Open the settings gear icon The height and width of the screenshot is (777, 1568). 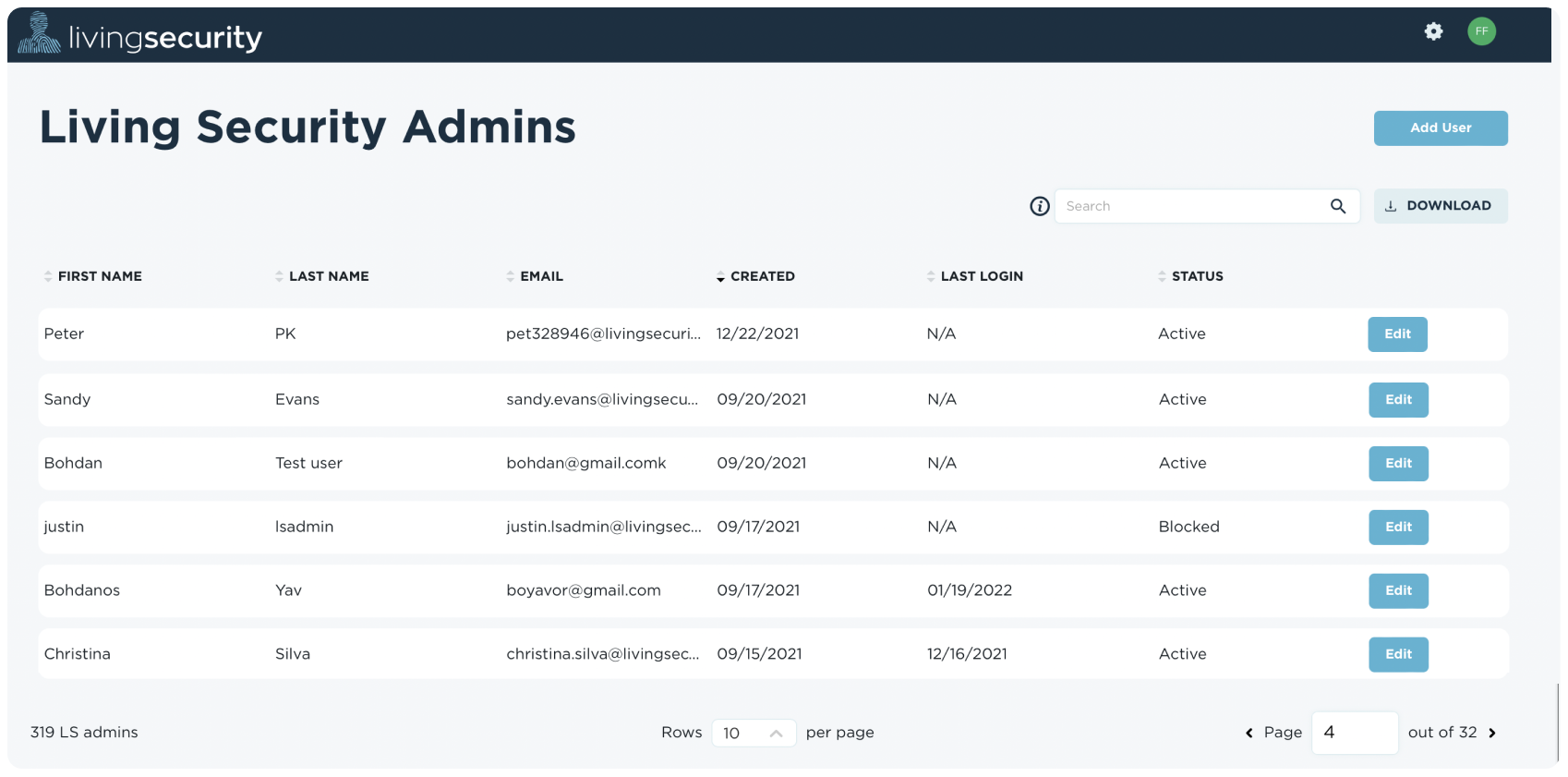click(1433, 31)
